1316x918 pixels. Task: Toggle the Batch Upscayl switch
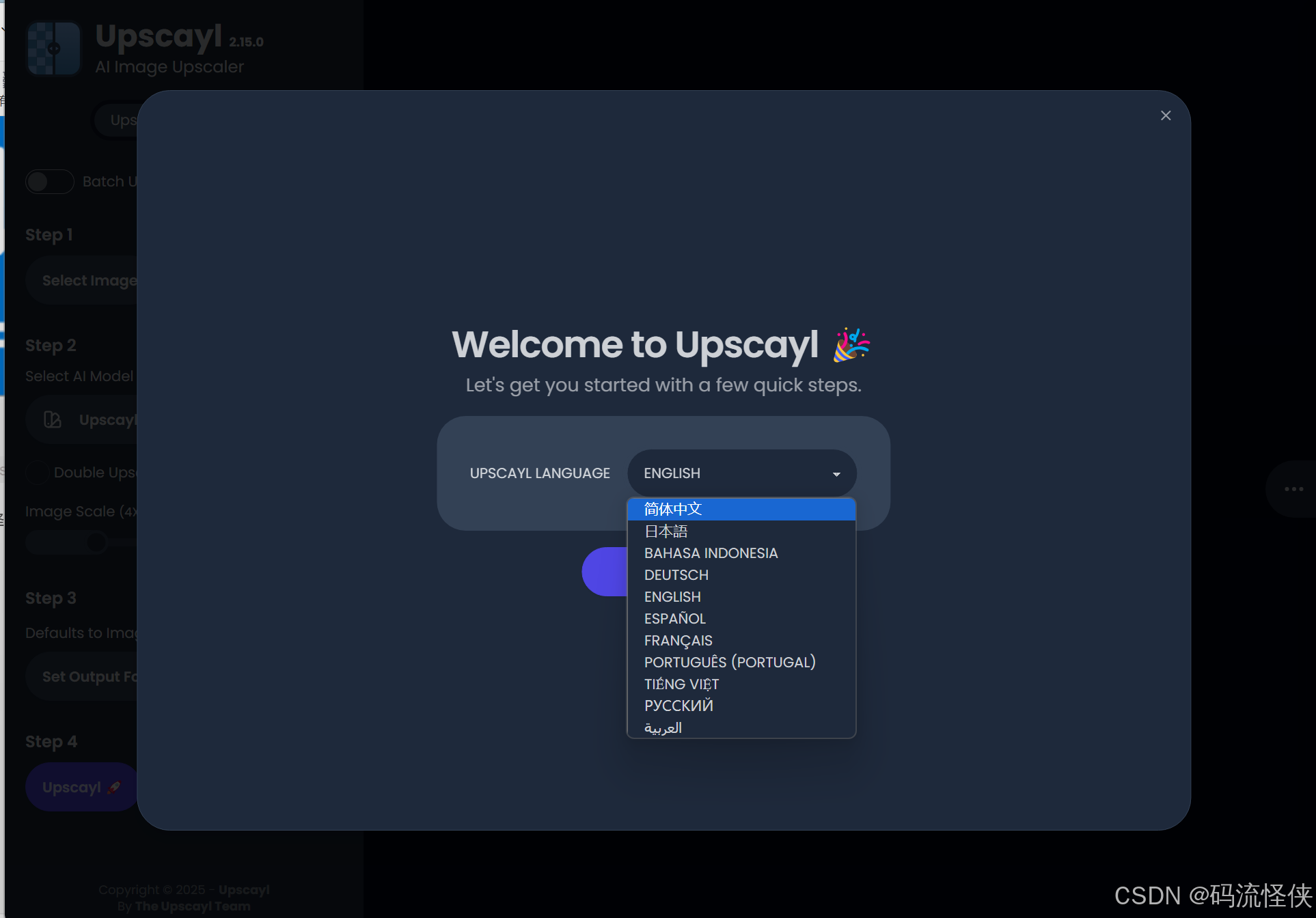(49, 182)
